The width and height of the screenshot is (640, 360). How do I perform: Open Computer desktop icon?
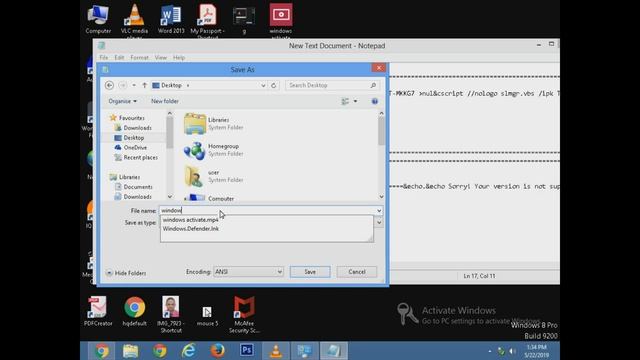pos(98,19)
